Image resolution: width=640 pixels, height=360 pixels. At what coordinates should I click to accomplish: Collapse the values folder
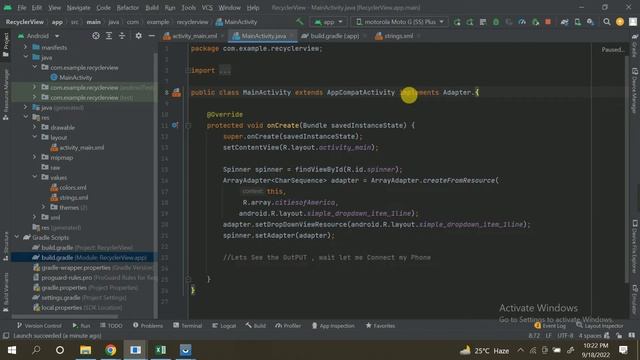point(35,177)
